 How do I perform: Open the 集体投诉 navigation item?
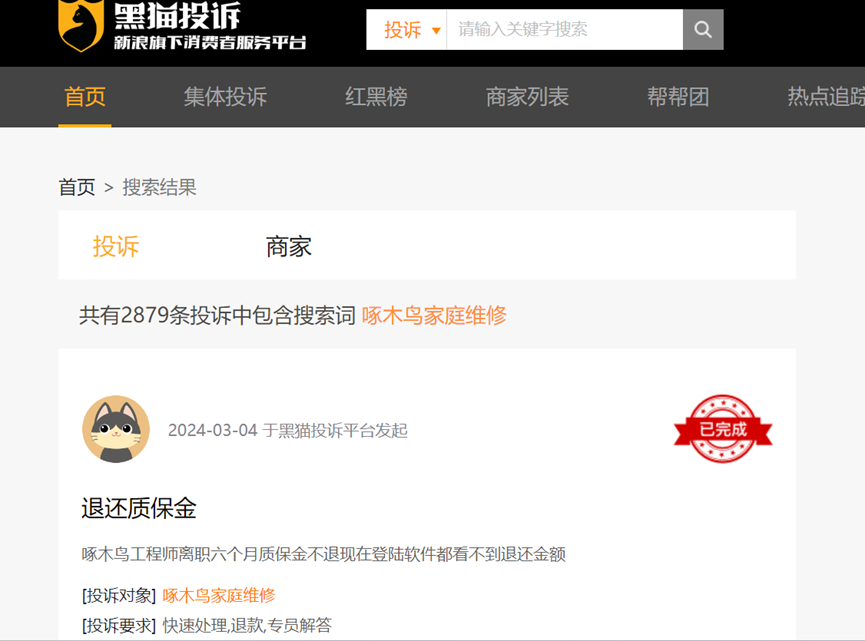coord(225,97)
